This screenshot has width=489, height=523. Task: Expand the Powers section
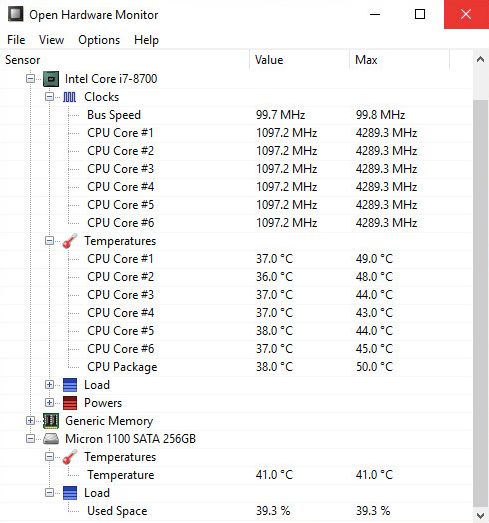pyautogui.click(x=49, y=403)
